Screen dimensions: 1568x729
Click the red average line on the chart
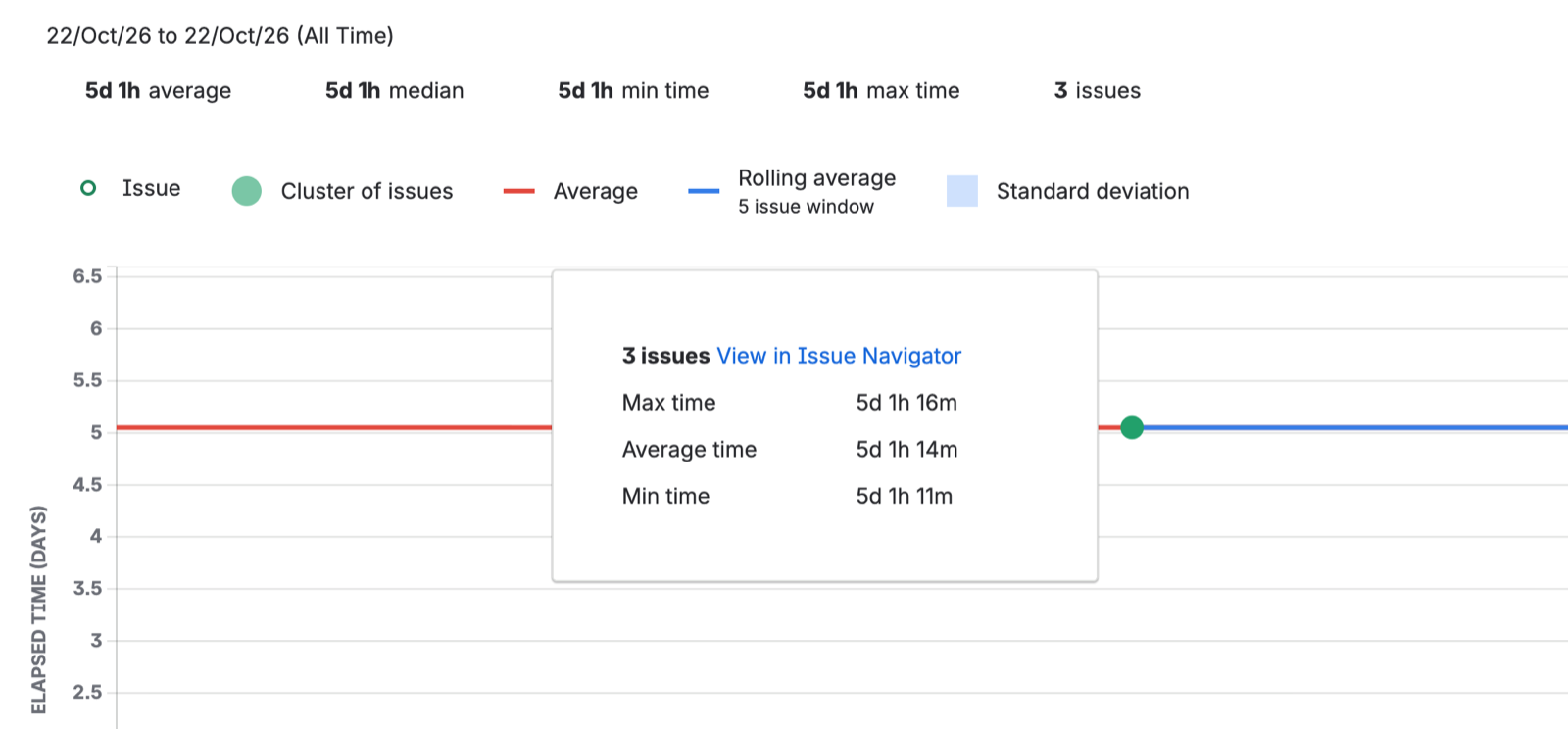point(334,427)
